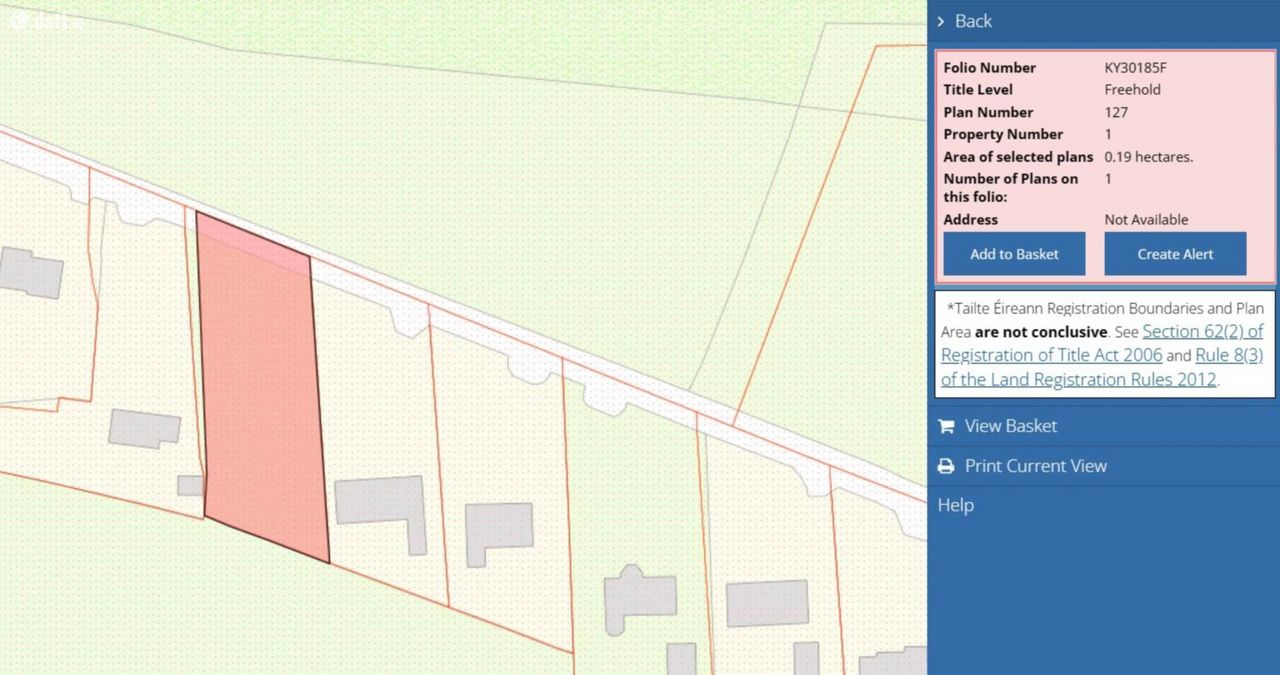Open Rule 8(3) Land Registration Rules link

tap(1102, 367)
